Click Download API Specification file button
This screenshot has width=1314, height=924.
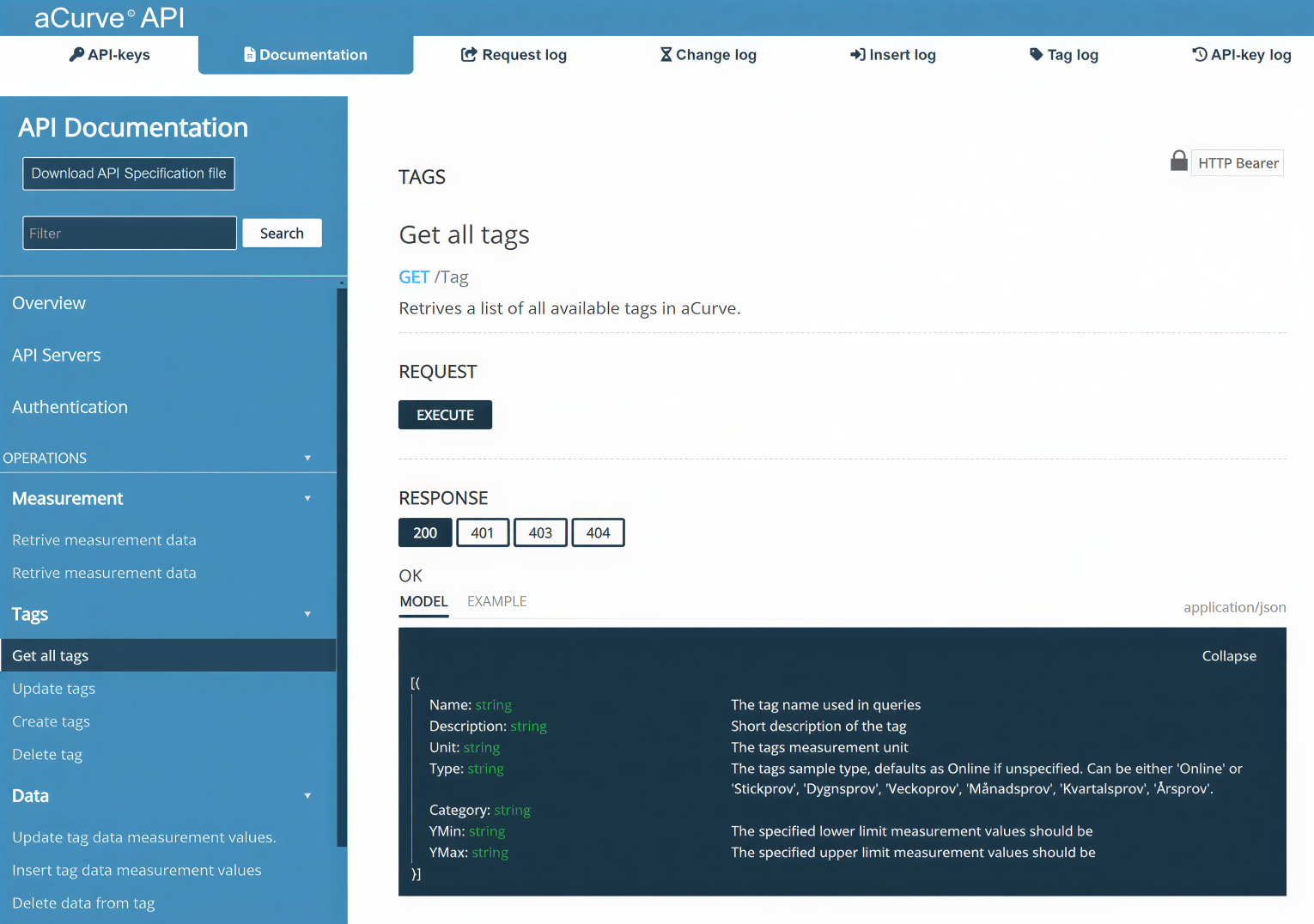point(129,173)
